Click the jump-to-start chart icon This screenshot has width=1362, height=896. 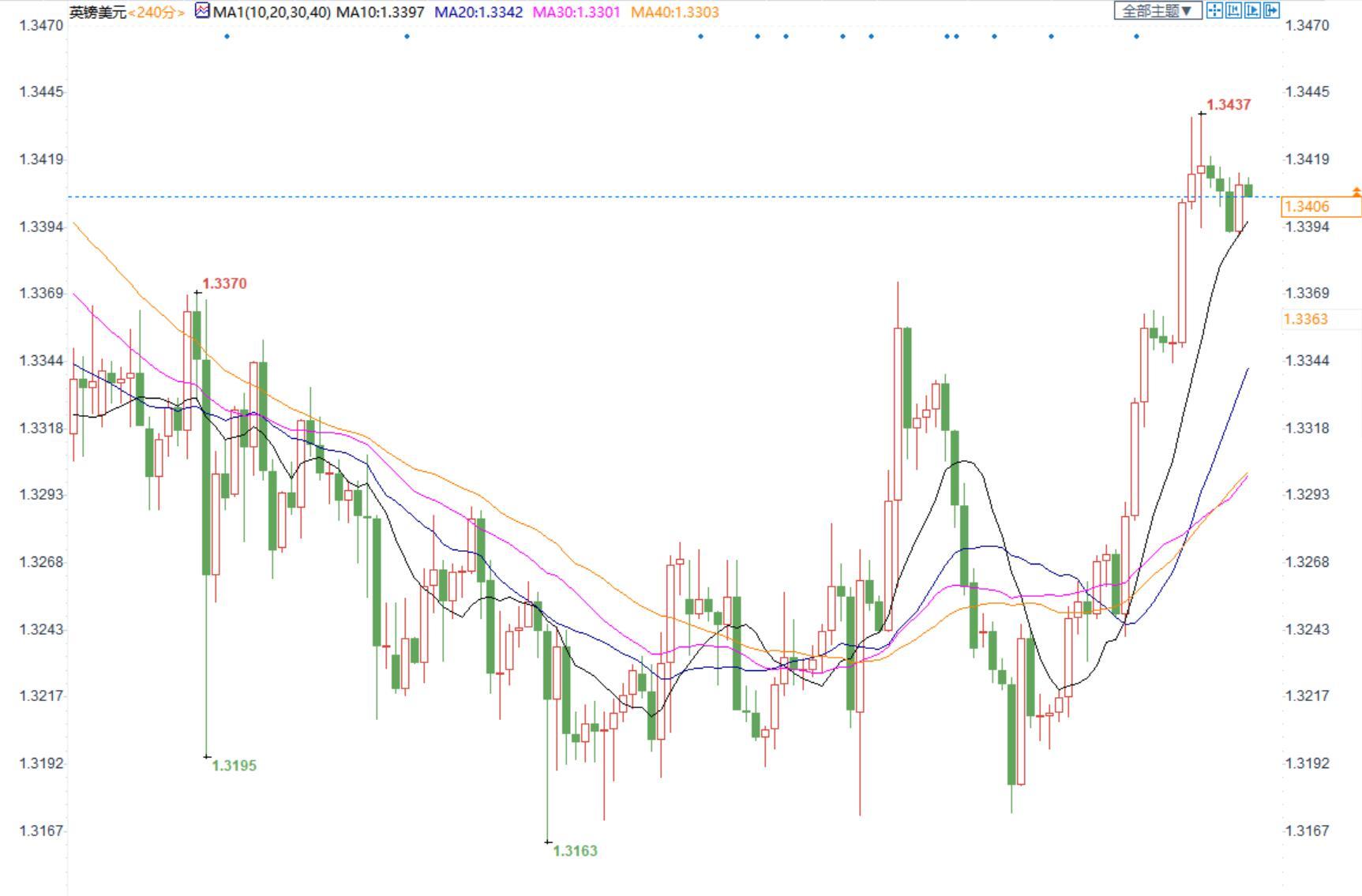tap(1233, 10)
